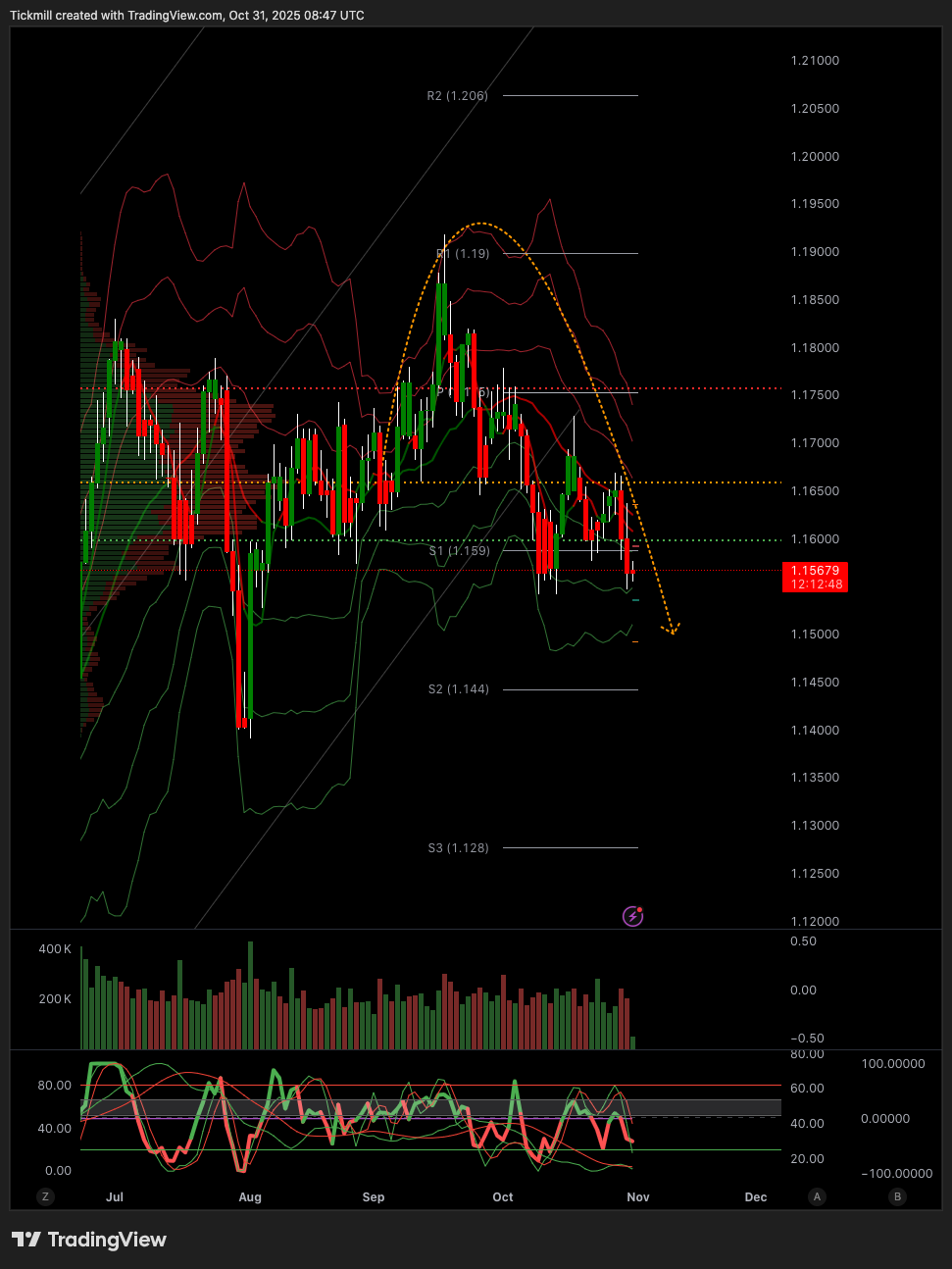The image size is (952, 1269).
Task: Click the purple lightning event icon
Action: coord(633,916)
